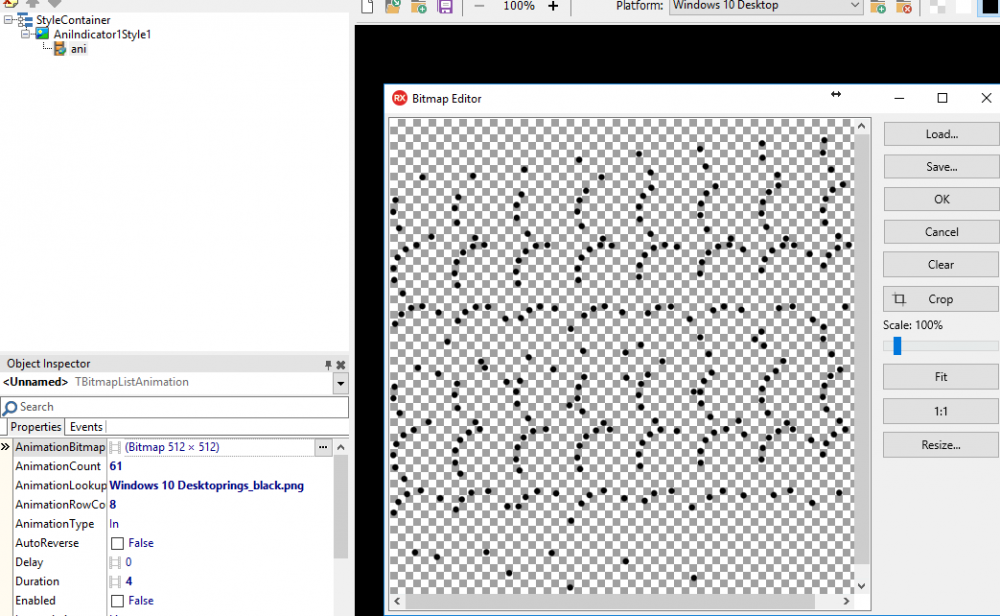The image size is (1000, 616).
Task: Click AnimationLookup value rings_black.png
Action: pyautogui.click(x=207, y=485)
